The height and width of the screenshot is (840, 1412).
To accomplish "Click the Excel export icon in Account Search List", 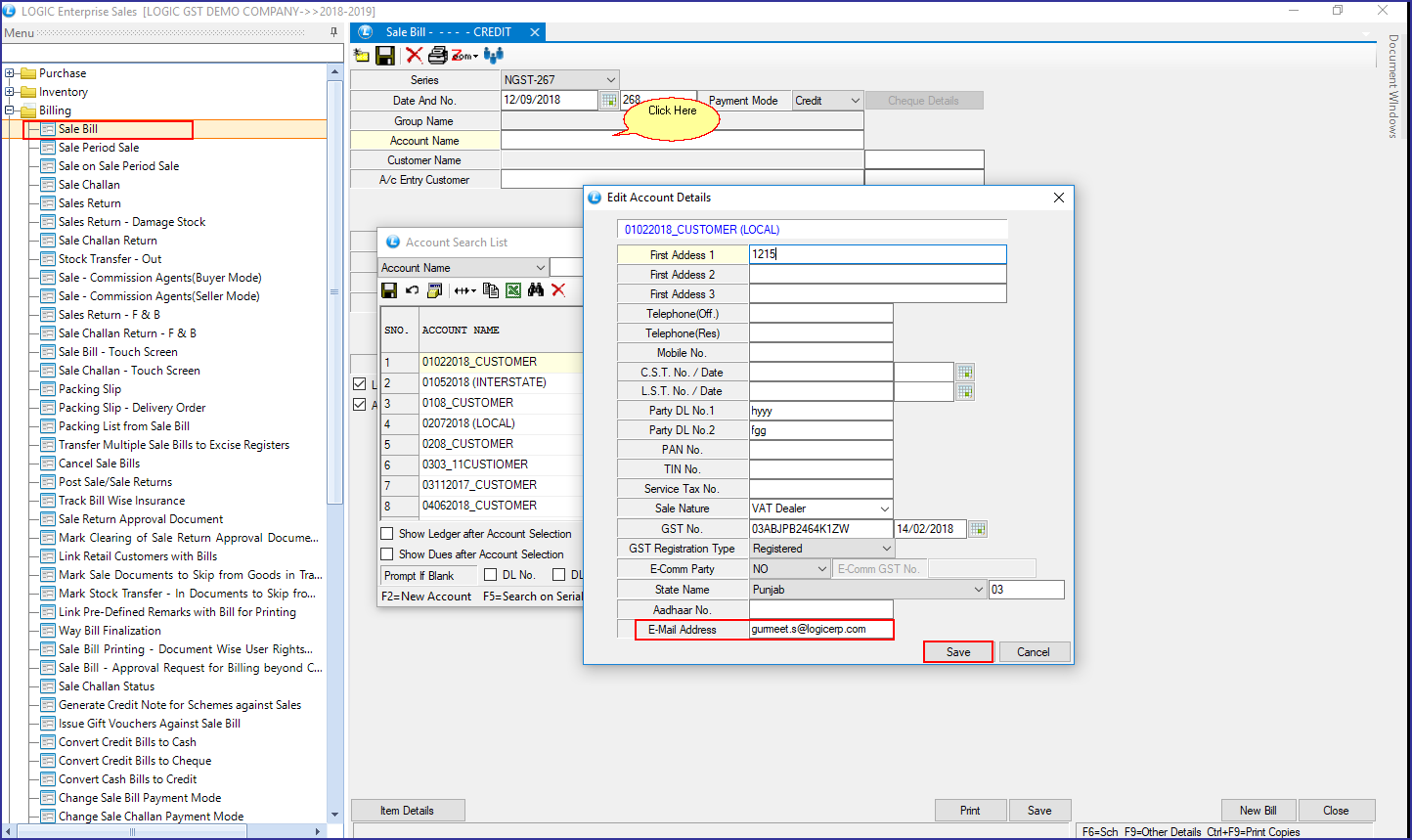I will point(513,290).
